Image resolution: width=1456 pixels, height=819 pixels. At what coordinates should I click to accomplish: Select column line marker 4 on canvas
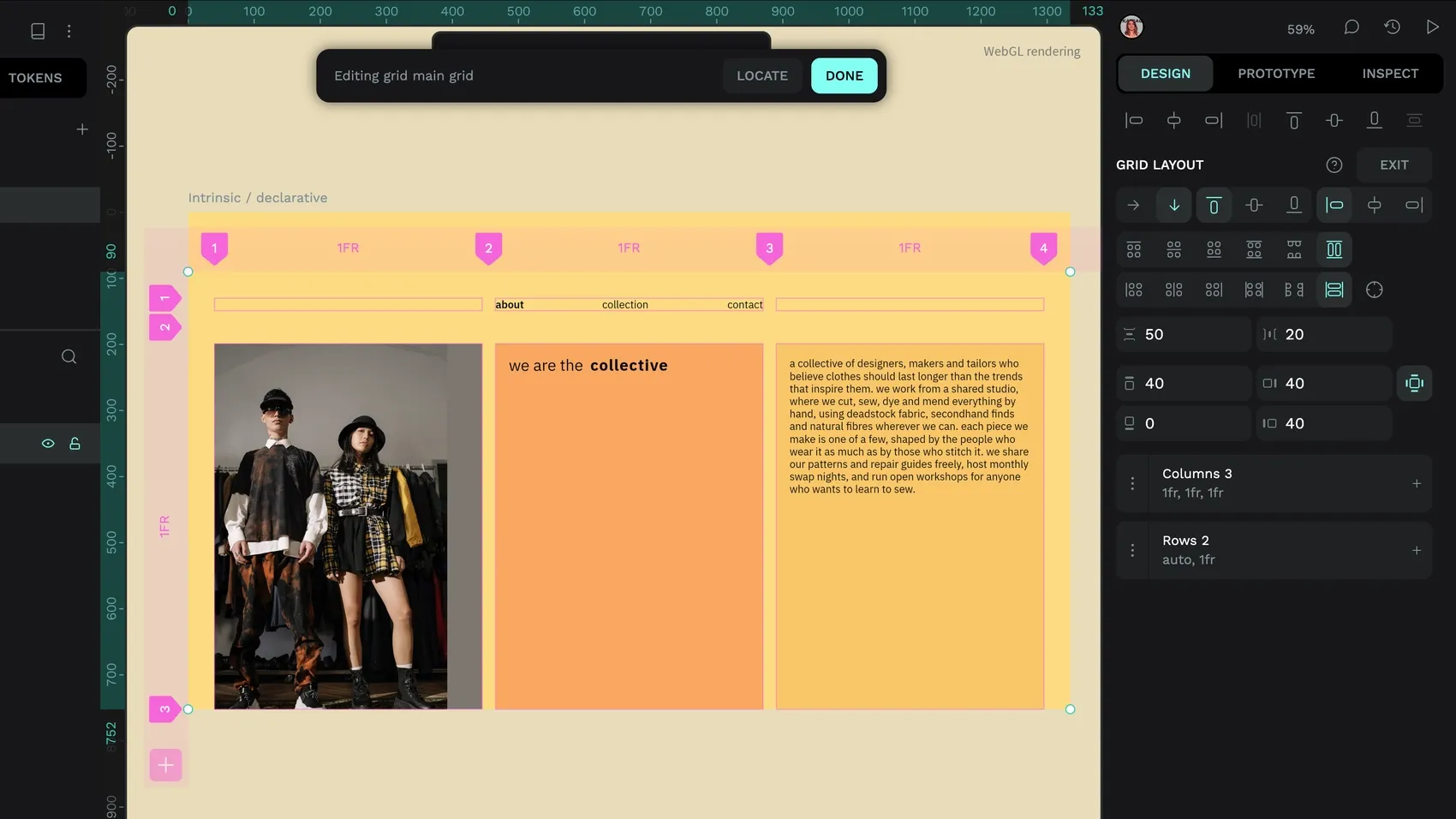(x=1043, y=248)
